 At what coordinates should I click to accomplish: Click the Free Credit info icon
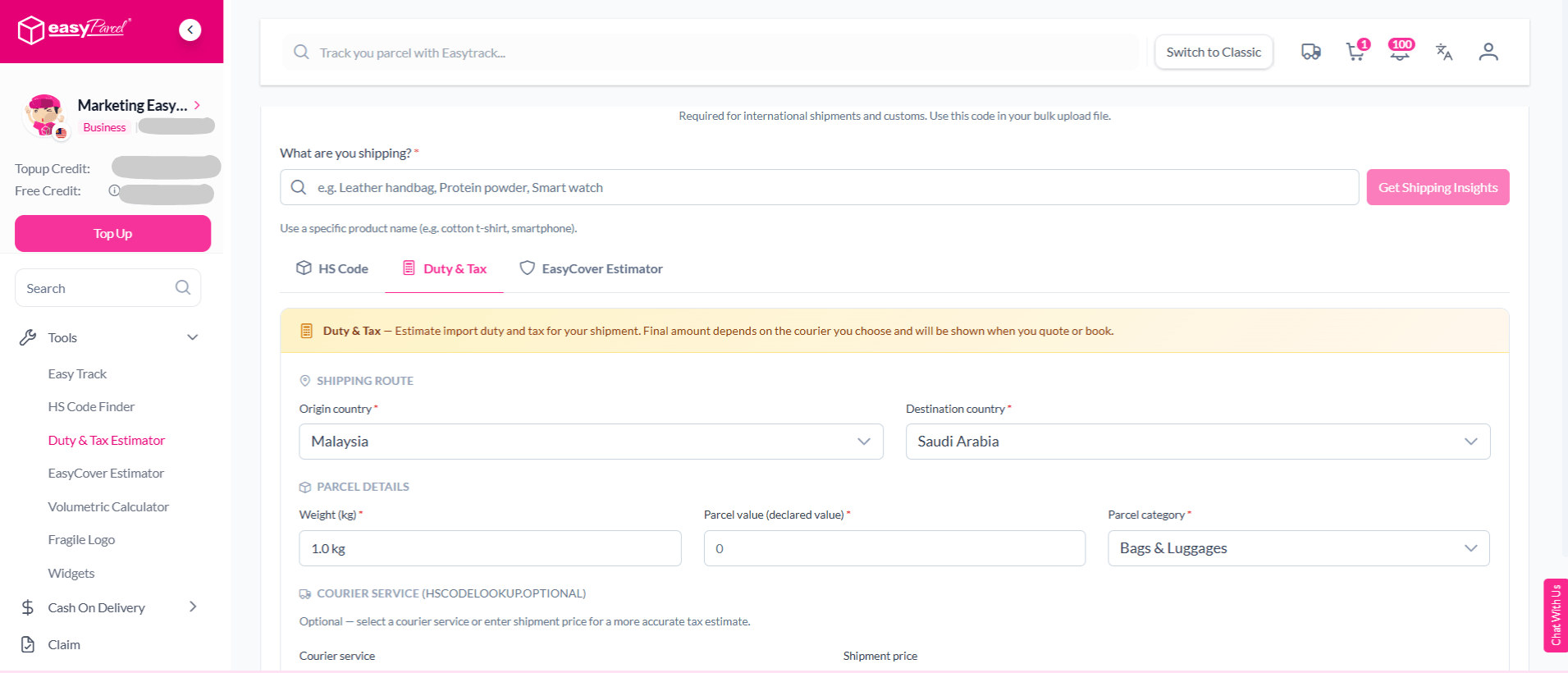point(114,190)
